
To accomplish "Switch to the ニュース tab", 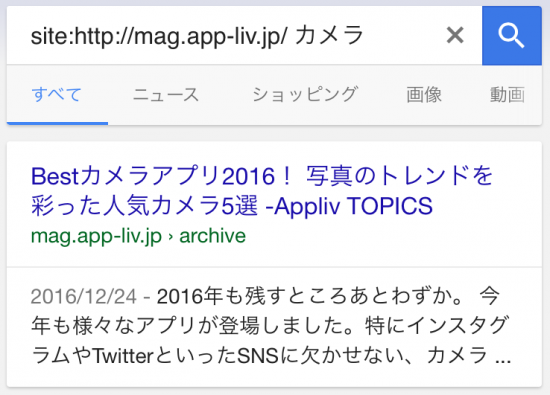I will 166,95.
